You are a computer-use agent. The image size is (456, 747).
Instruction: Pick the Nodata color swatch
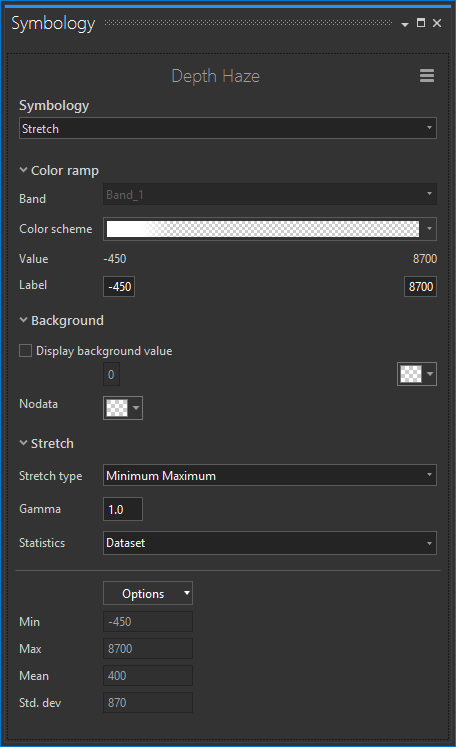click(x=123, y=408)
